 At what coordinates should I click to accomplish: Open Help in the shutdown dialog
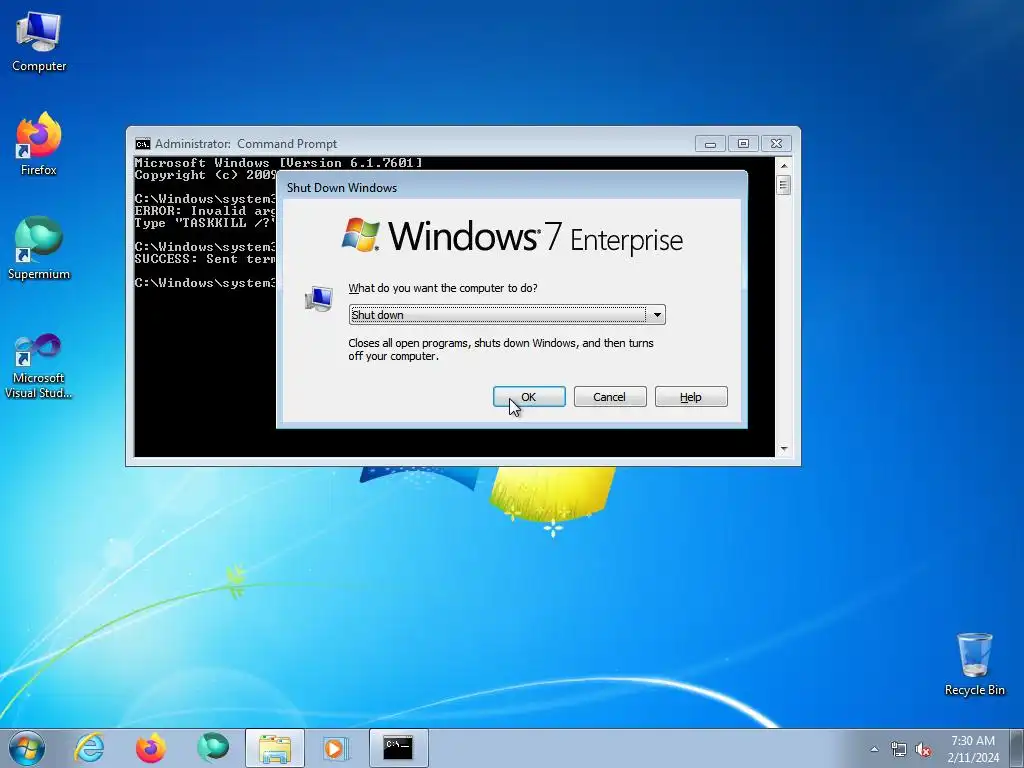point(691,396)
